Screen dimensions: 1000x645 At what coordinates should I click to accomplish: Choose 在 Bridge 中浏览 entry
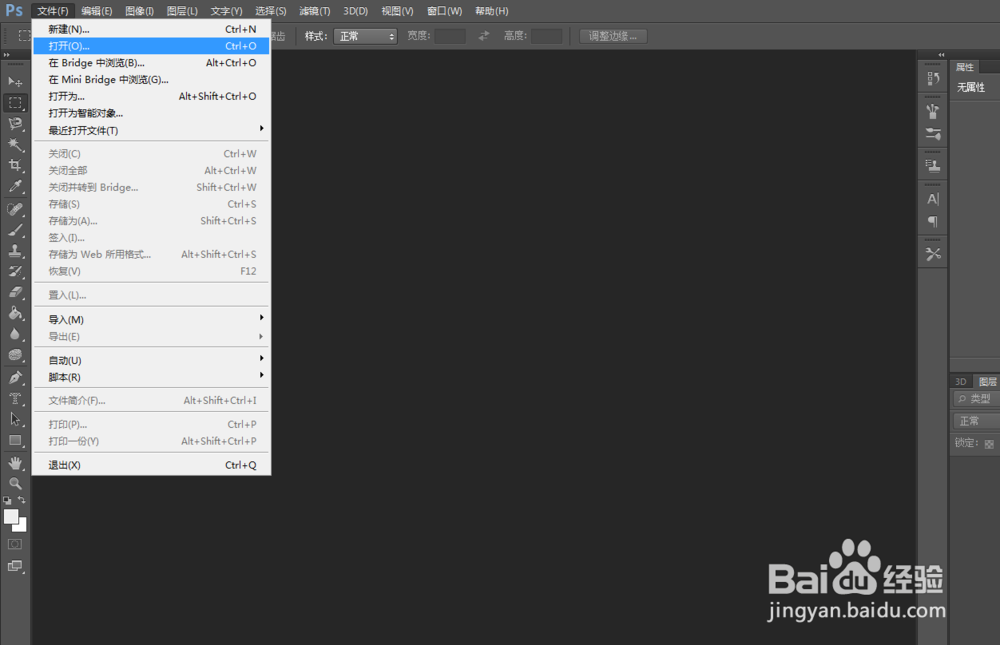[x=151, y=63]
